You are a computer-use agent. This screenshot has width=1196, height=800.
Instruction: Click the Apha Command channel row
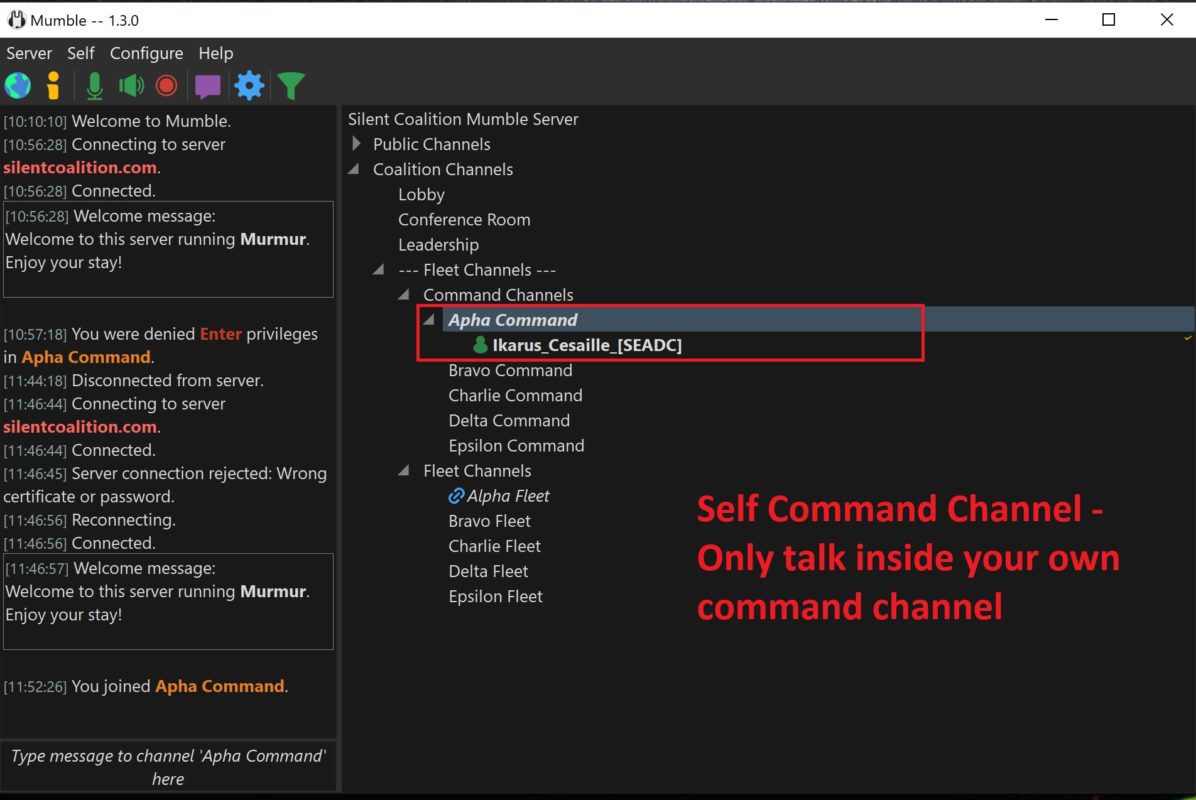coord(818,320)
